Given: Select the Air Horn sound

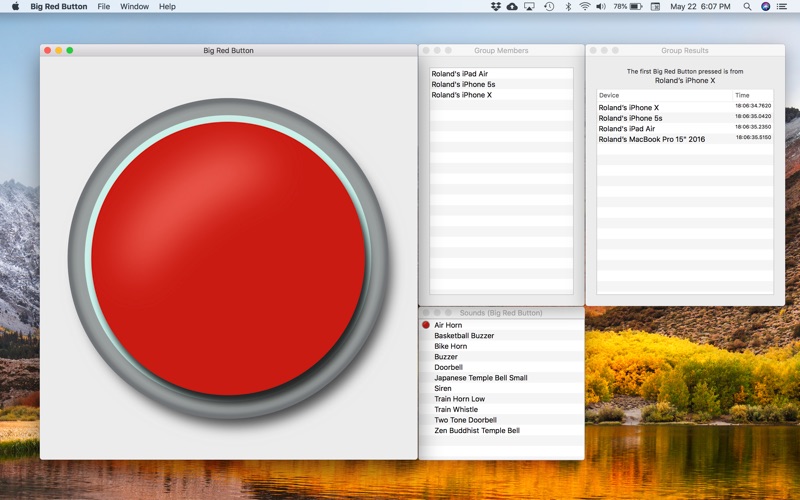Looking at the screenshot, I should click(x=502, y=325).
